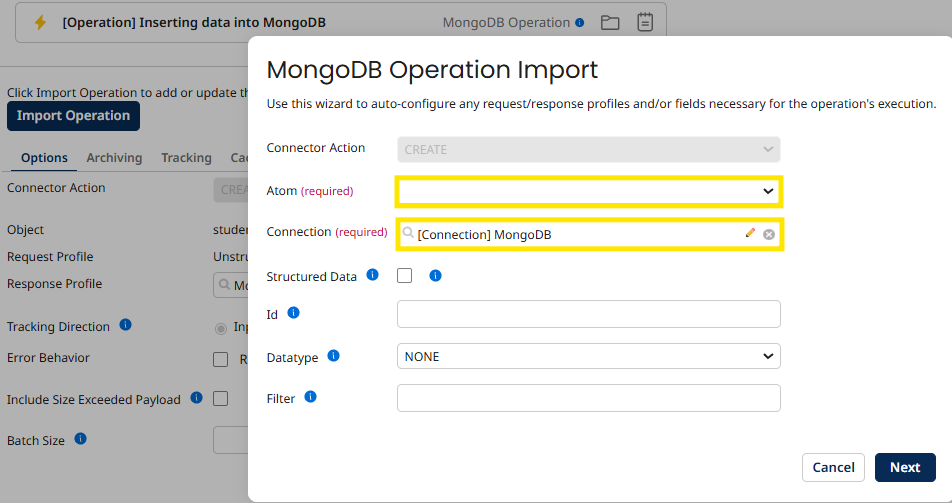This screenshot has width=952, height=503.
Task: Click the Datatype info icon
Action: pos(333,355)
